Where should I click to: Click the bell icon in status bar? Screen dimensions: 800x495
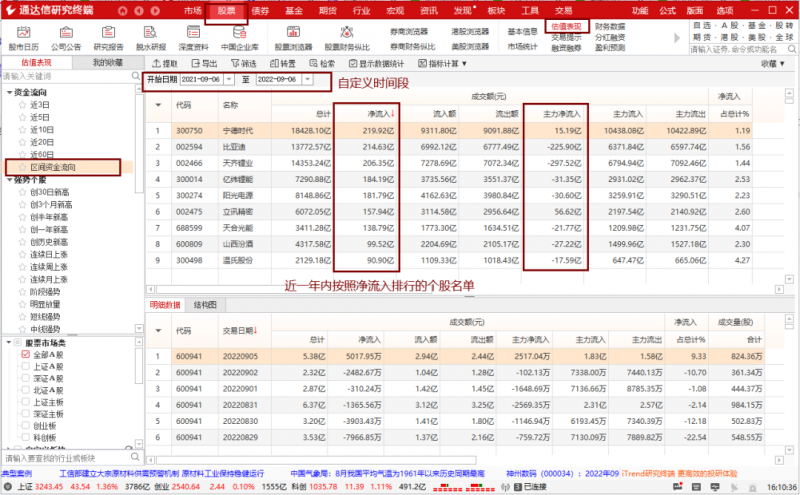753,487
